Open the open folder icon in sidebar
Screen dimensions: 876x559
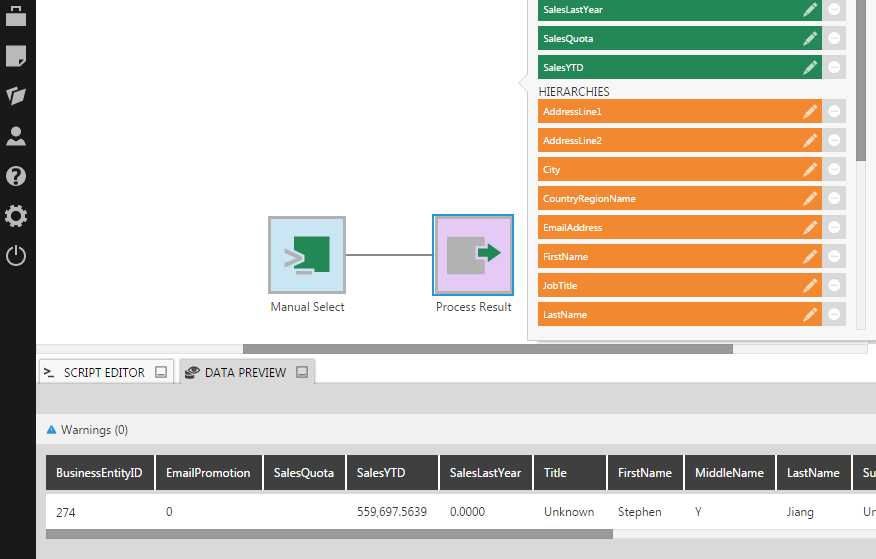[16, 95]
